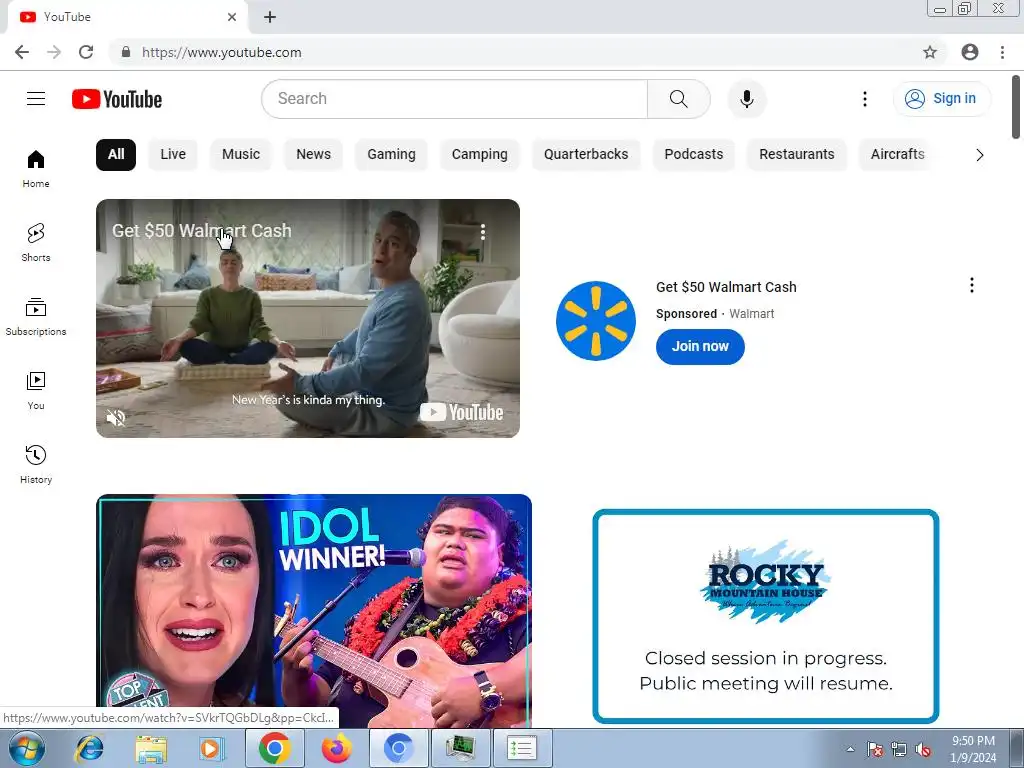Open Get $50 Walmart Cash ad title link
The height and width of the screenshot is (768, 1024).
pos(726,287)
